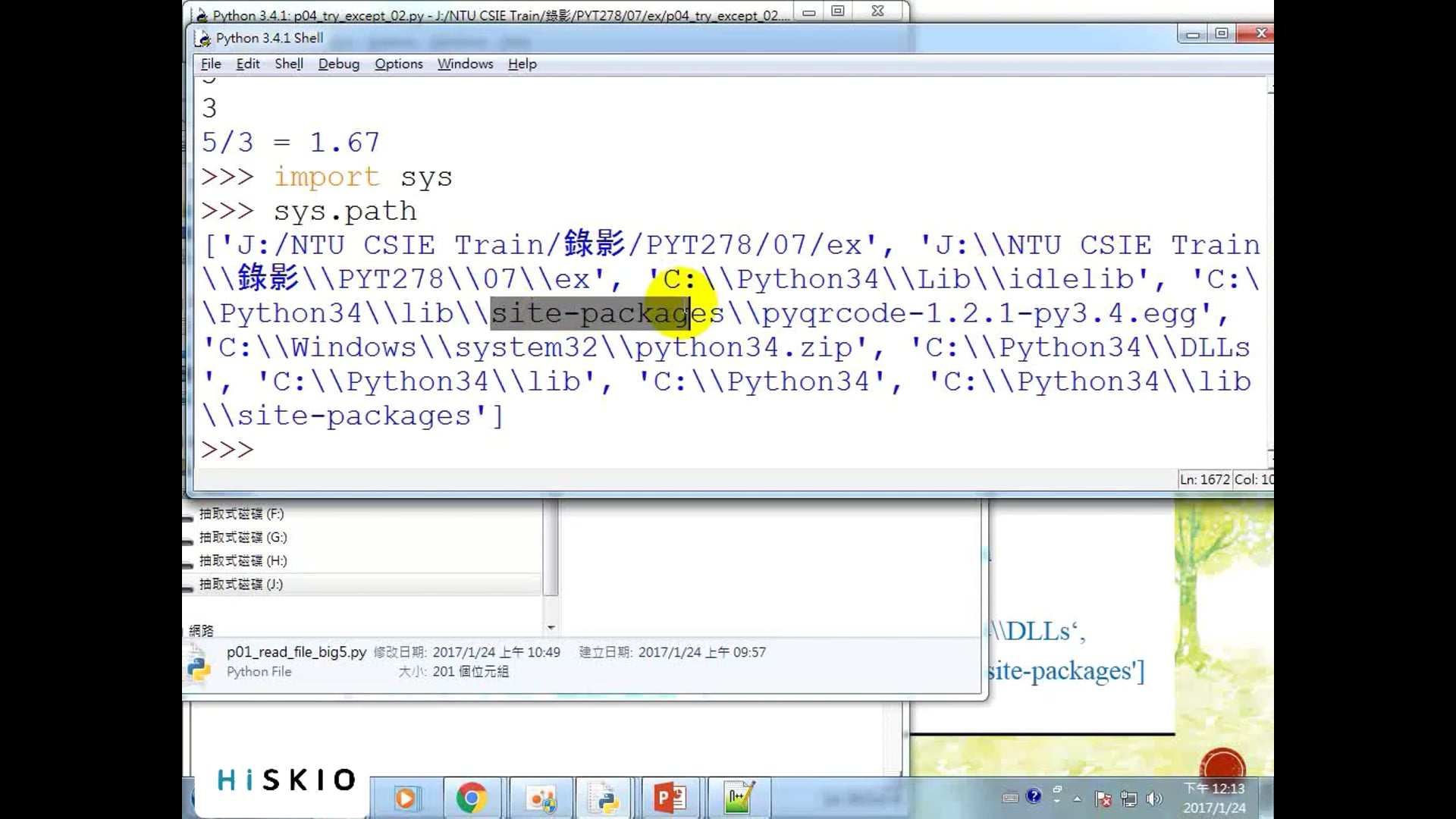1456x819 pixels.
Task: Open the Action Center flag icon
Action: pyautogui.click(x=1103, y=799)
